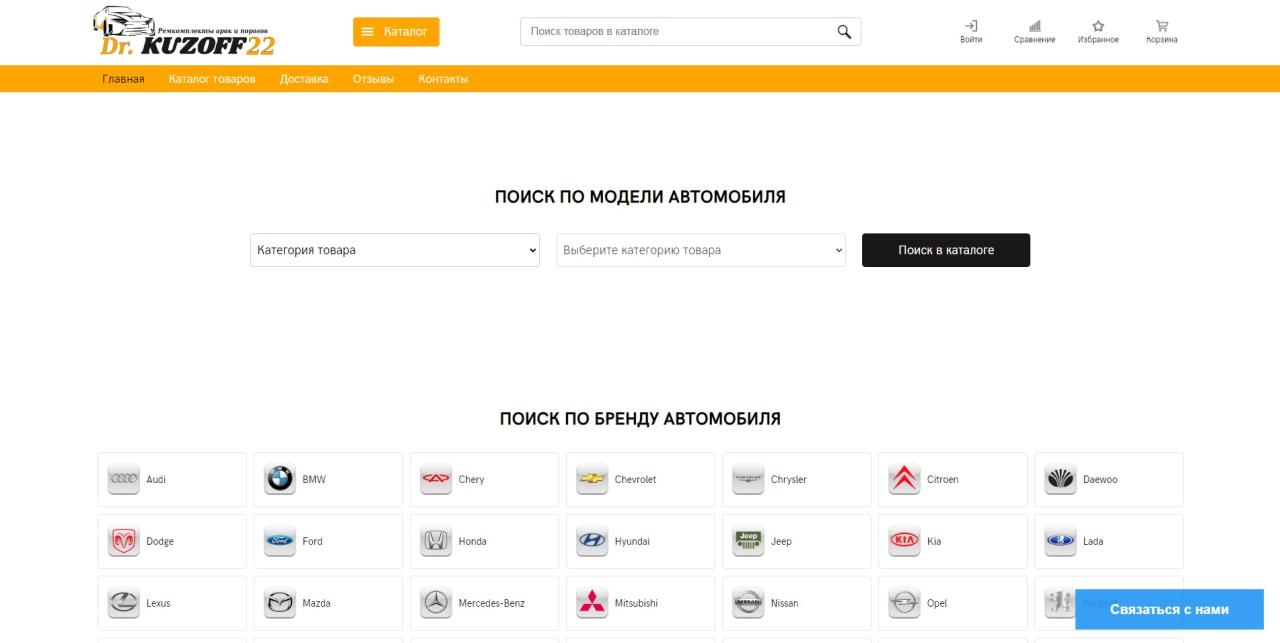Select the Chrysler brand logo
This screenshot has width=1280, height=643.
pos(748,479)
